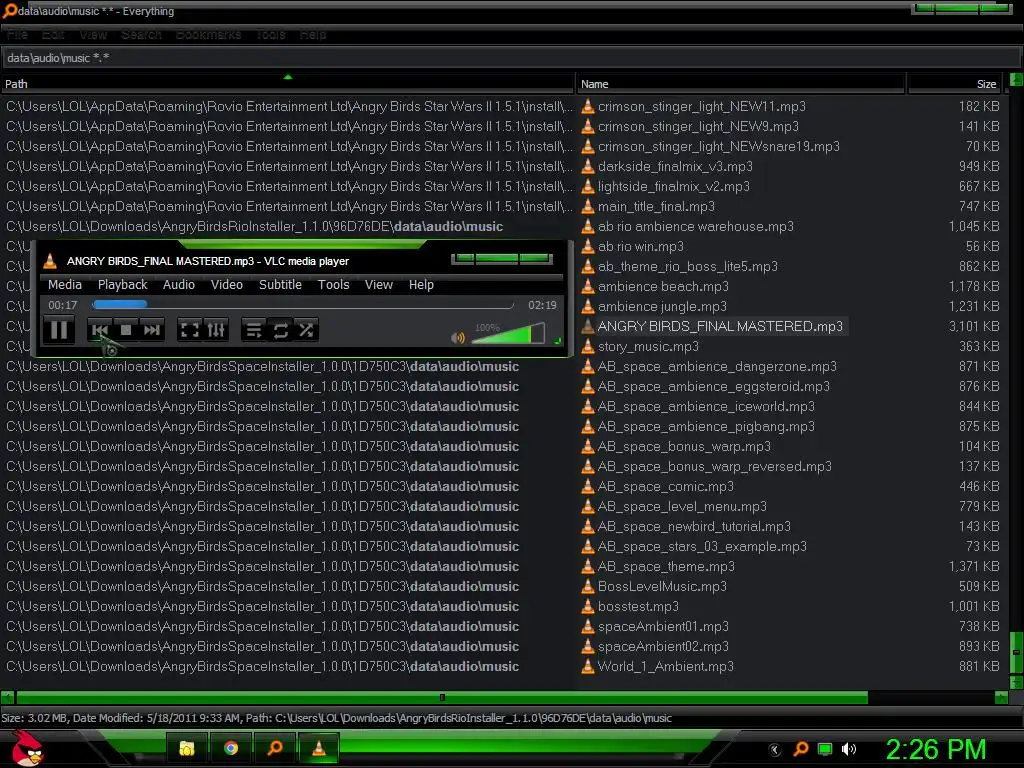This screenshot has height=768, width=1024.
Task: Pause playback in VLC media player
Action: [x=59, y=330]
